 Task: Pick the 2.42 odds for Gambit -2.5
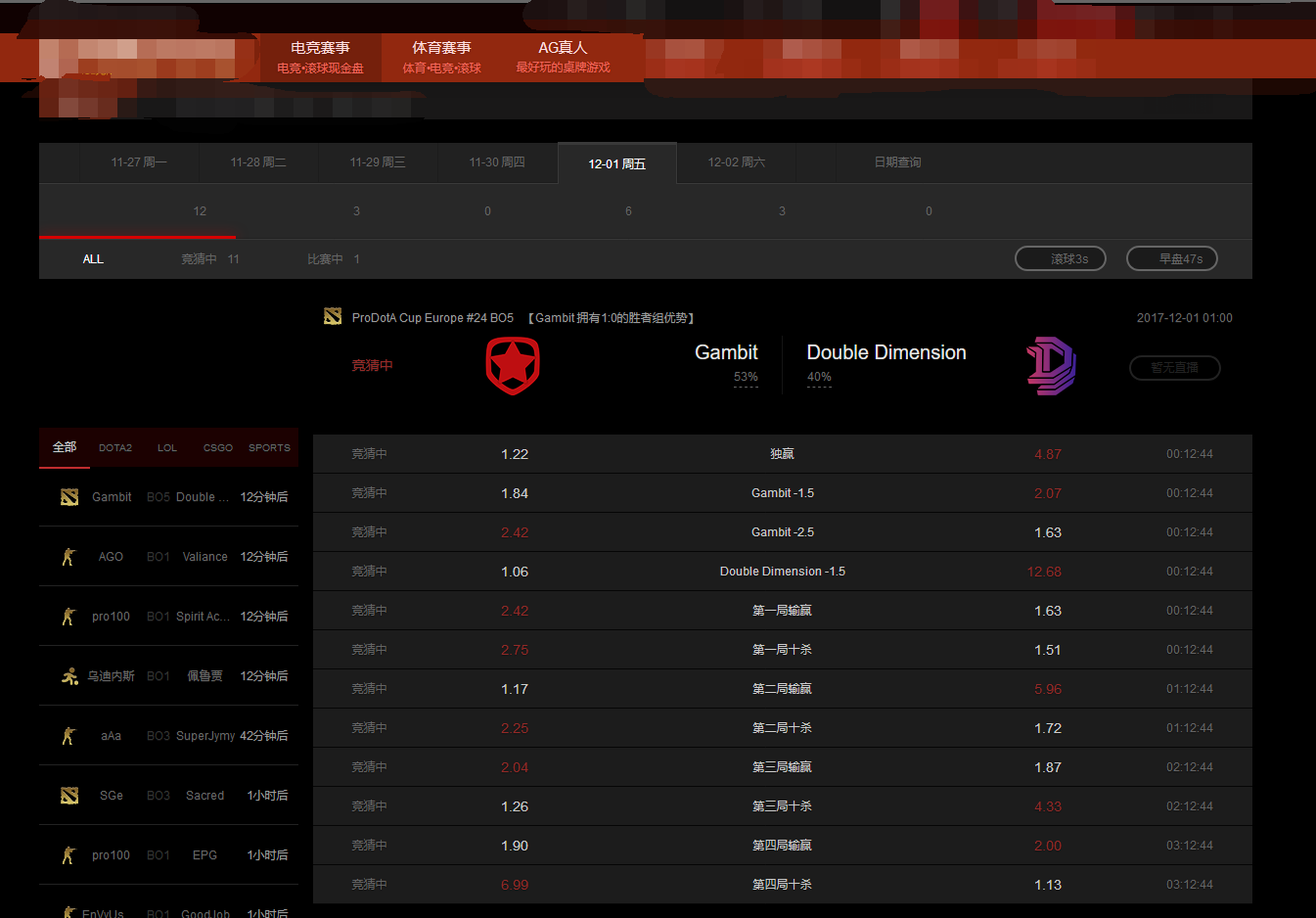[x=515, y=532]
